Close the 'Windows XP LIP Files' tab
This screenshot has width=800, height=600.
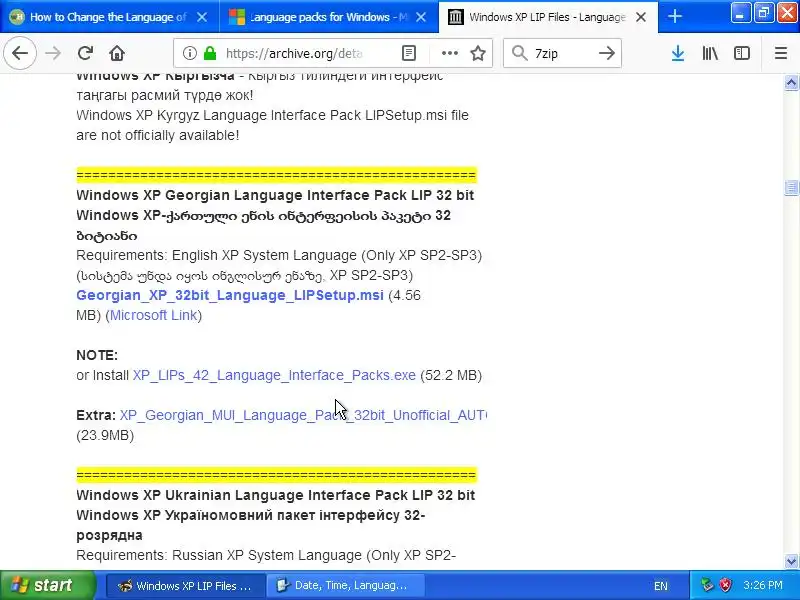(641, 17)
